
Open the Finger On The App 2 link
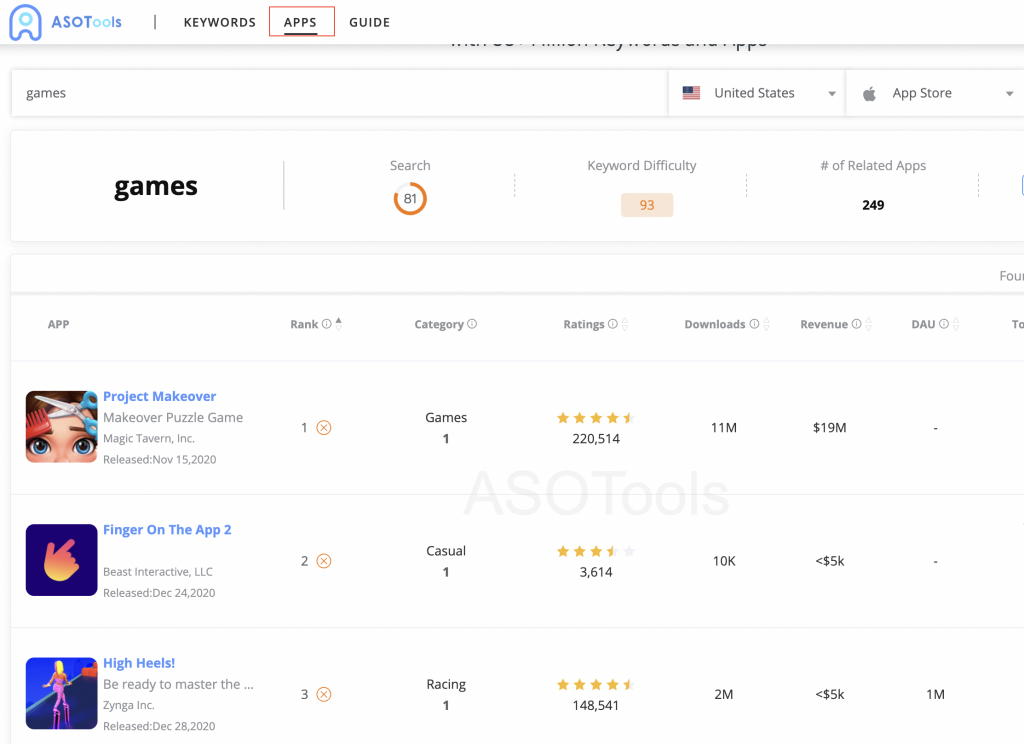coord(167,530)
